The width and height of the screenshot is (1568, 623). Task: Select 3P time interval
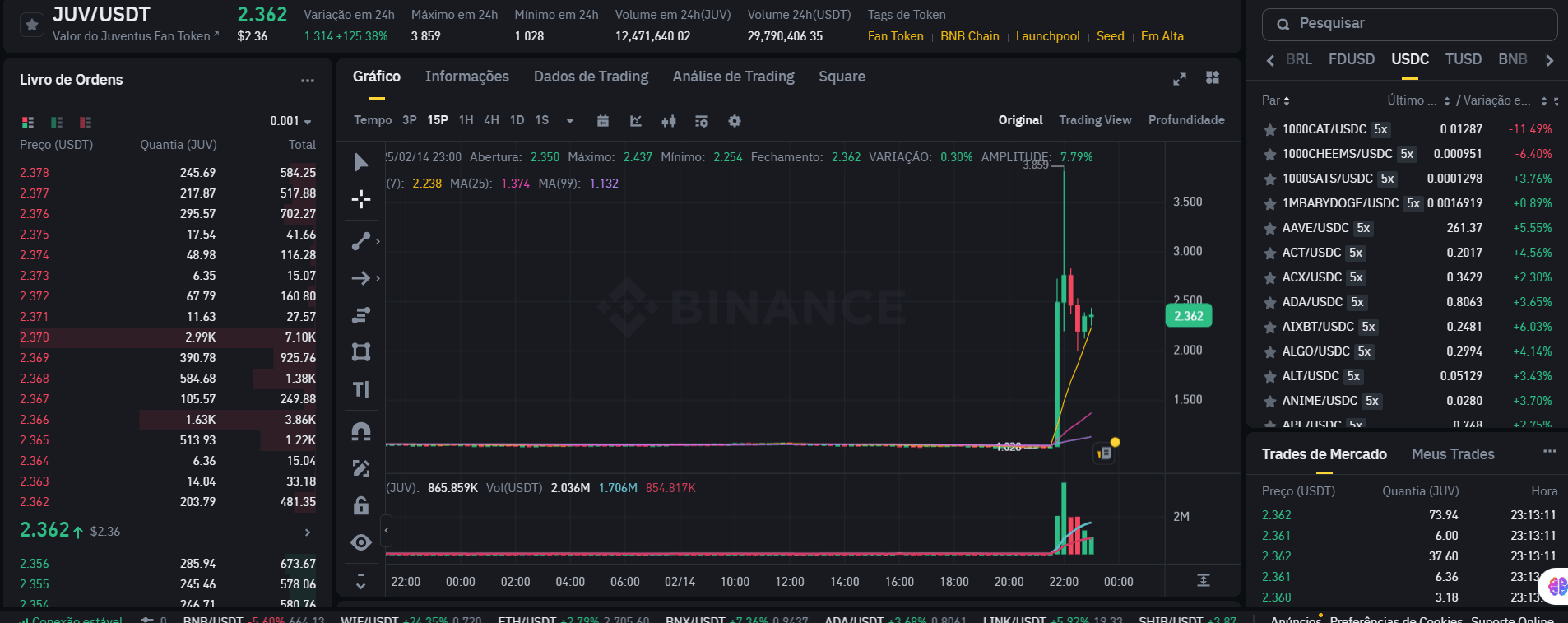(x=410, y=120)
